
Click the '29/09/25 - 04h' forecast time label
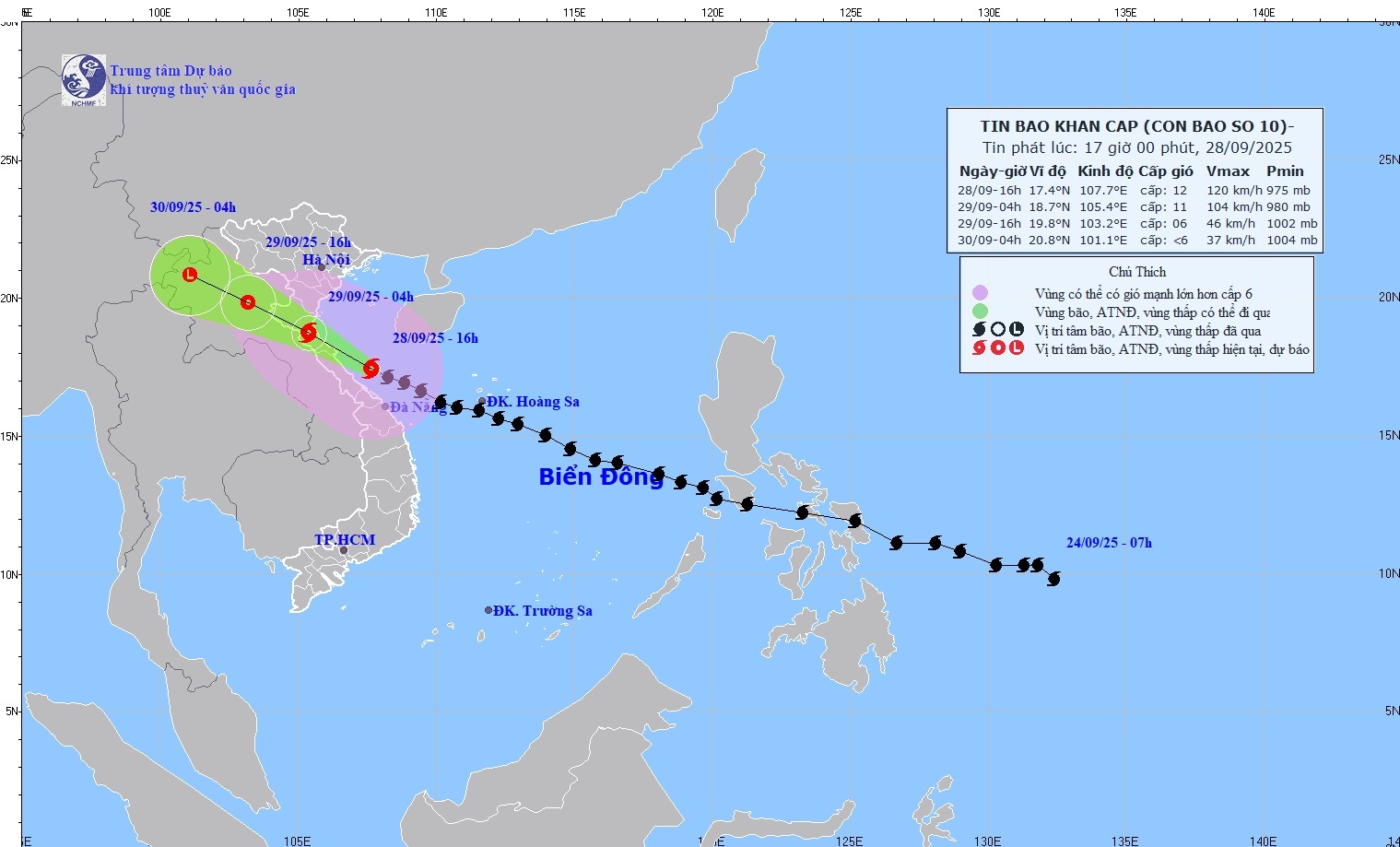(371, 297)
